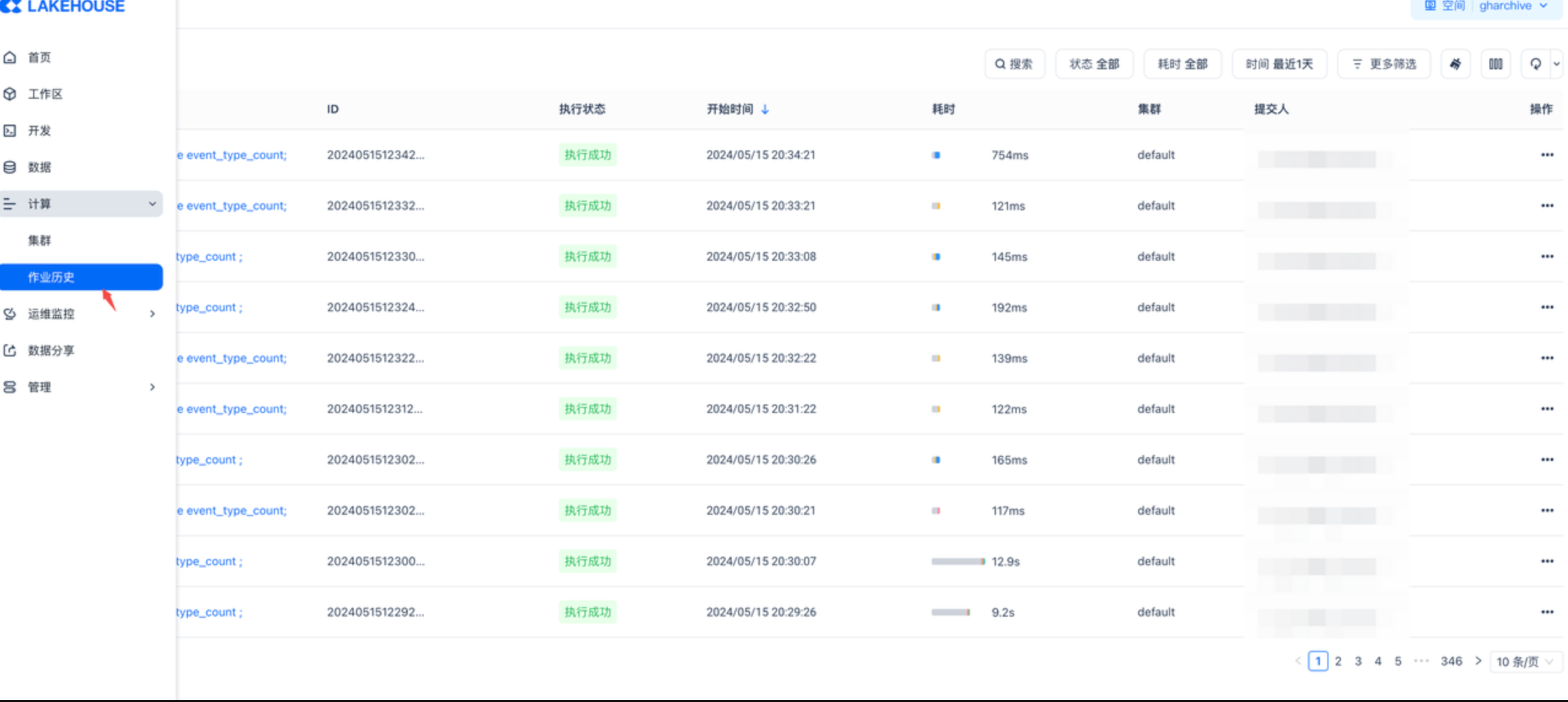The height and width of the screenshot is (702, 1568).
Task: Click the 12.9s duration progress bar
Action: point(958,561)
